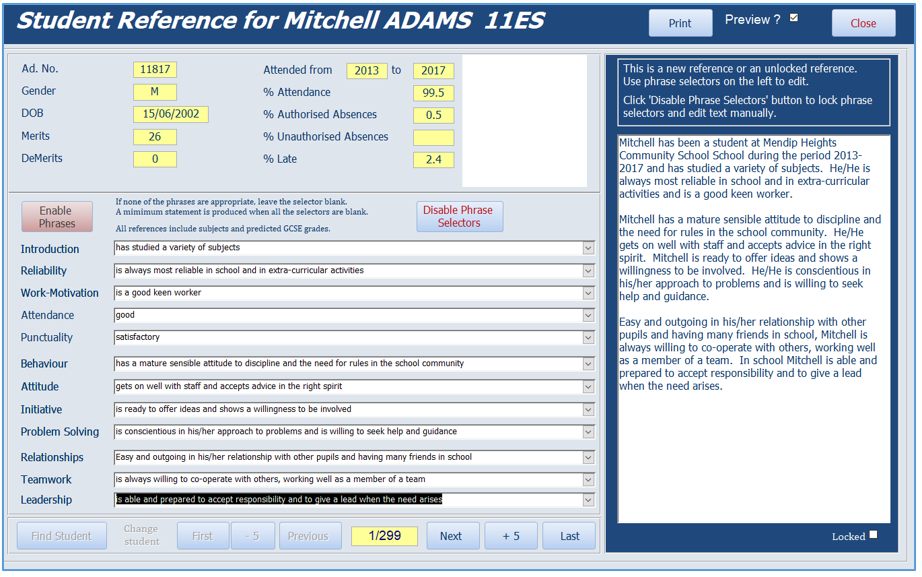The width and height of the screenshot is (922, 577).
Task: Click the Ad. No. field 11817
Action: click(155, 69)
